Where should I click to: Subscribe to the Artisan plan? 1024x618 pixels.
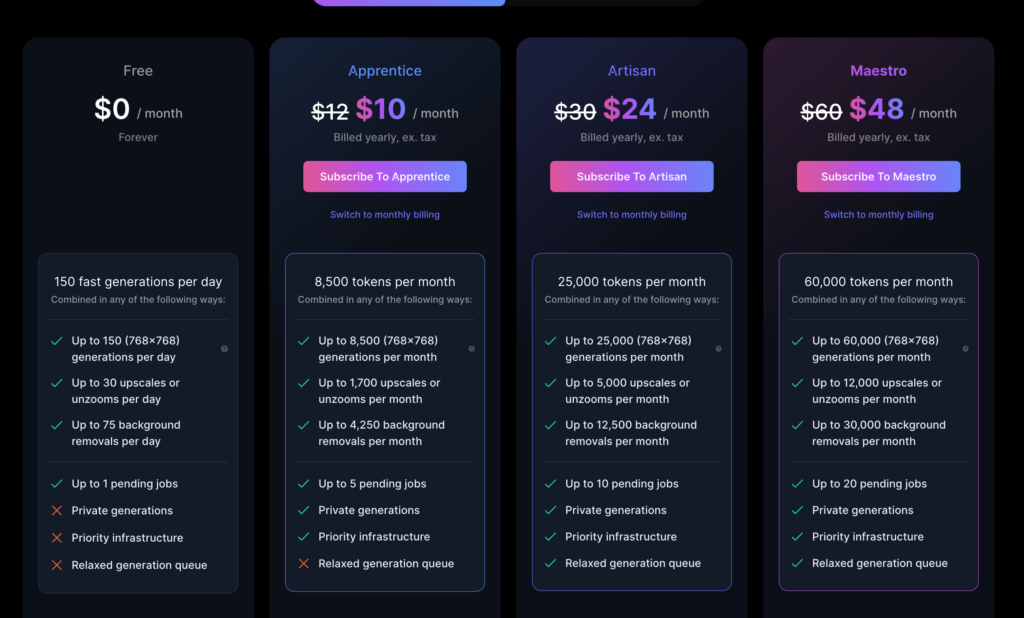coord(632,176)
